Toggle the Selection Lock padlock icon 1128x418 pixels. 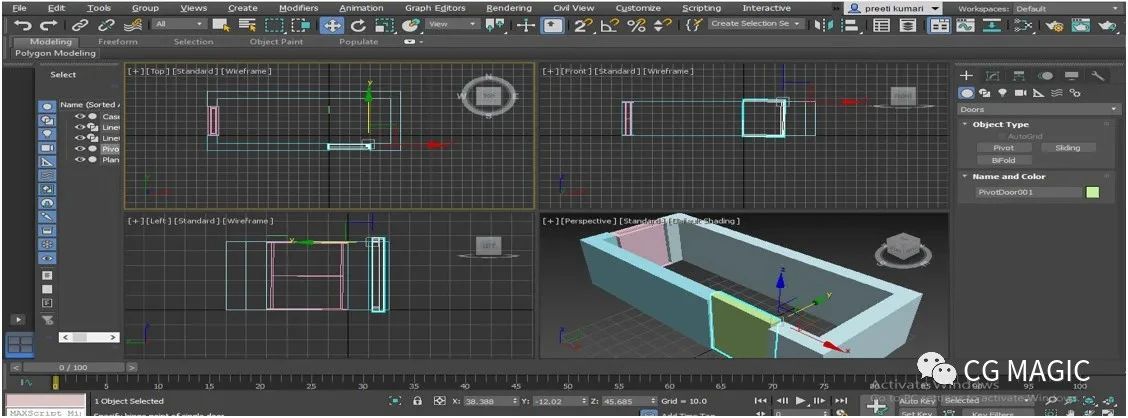pos(417,401)
